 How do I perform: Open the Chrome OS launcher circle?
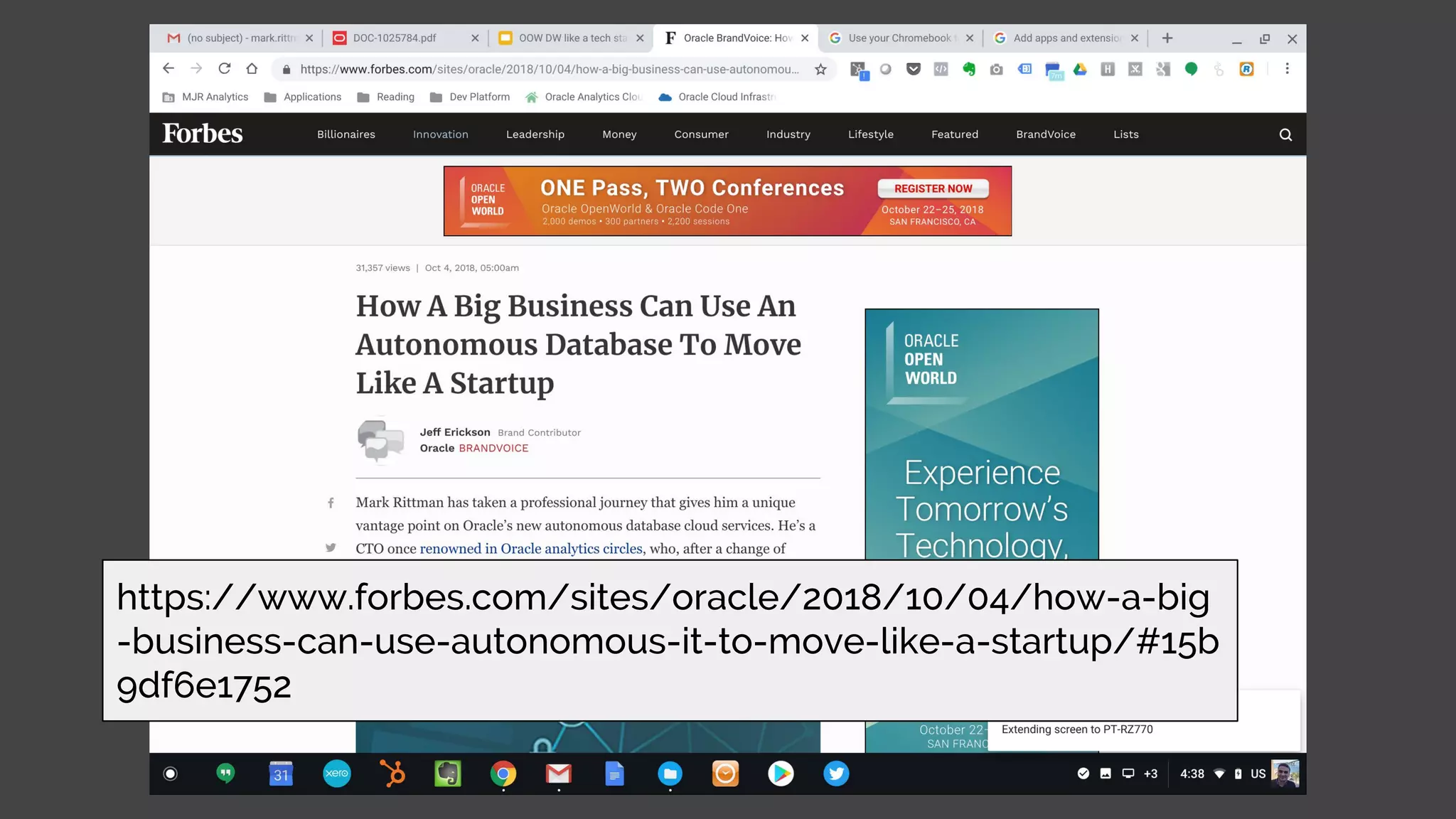[x=170, y=773]
